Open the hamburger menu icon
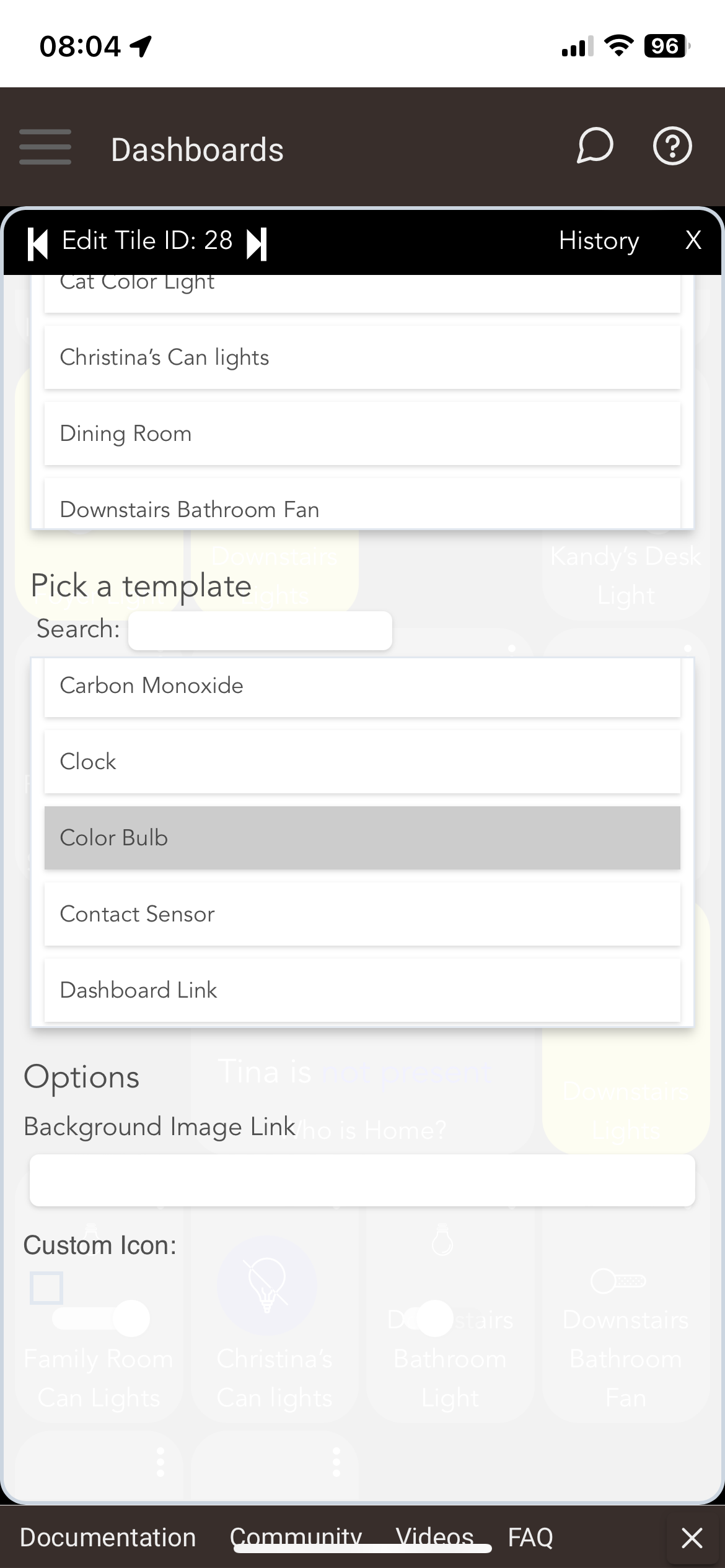The height and width of the screenshot is (1568, 725). (x=45, y=147)
